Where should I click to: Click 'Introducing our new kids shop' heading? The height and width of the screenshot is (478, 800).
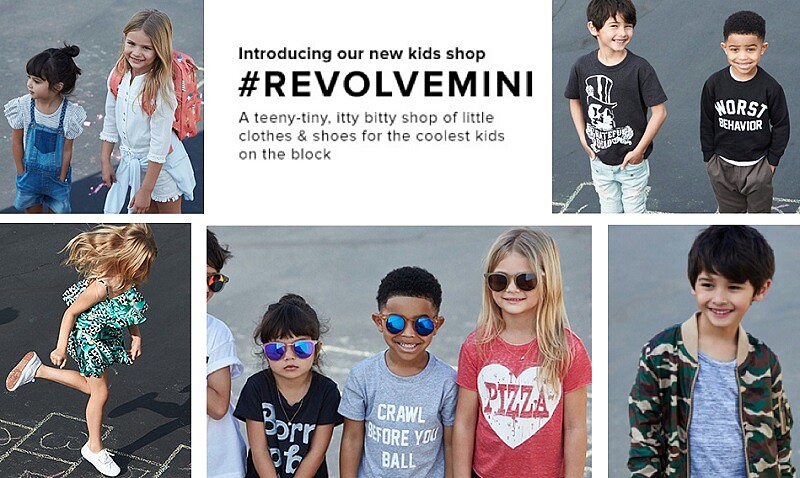point(362,54)
